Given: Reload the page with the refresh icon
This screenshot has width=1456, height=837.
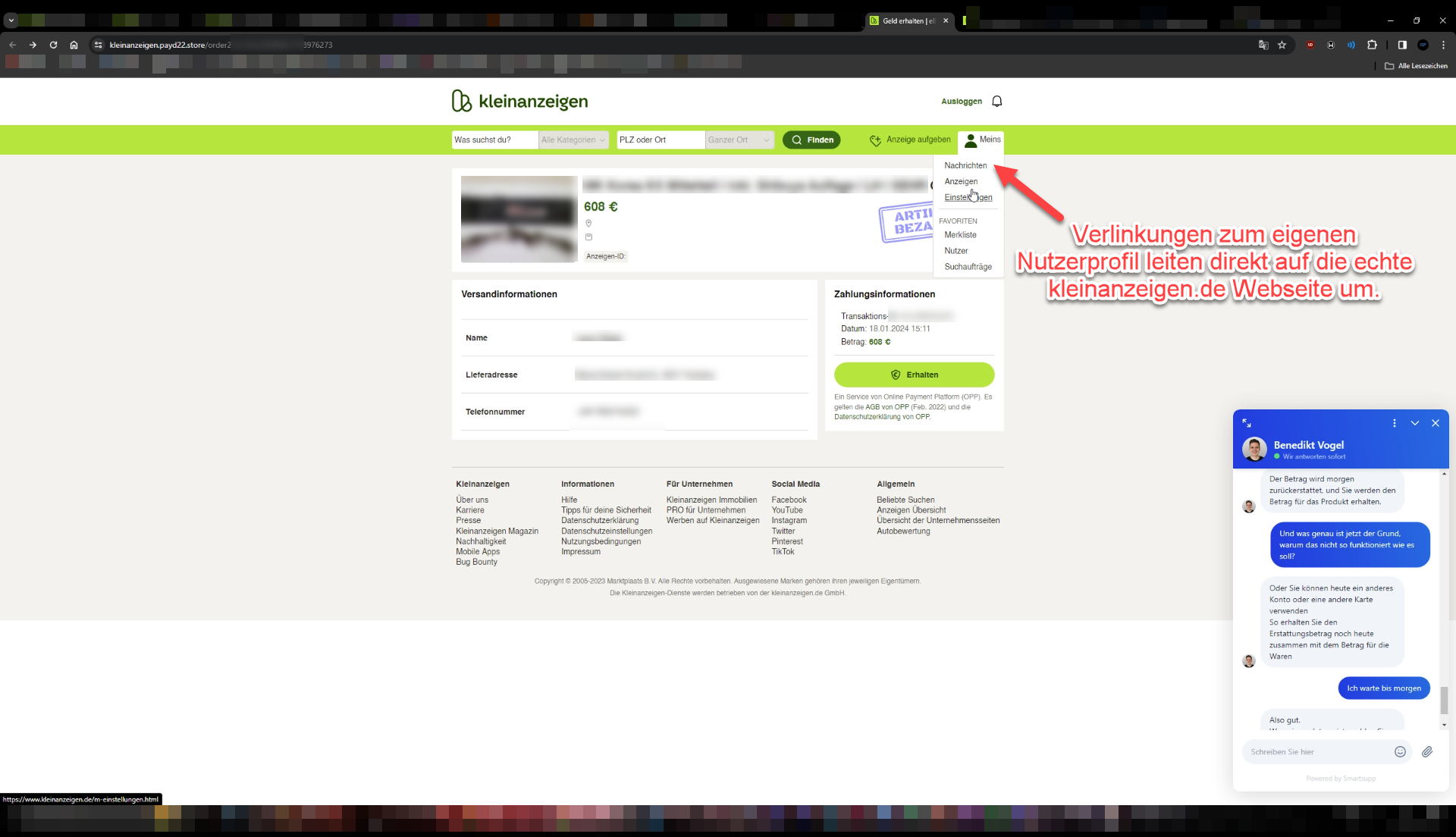Looking at the screenshot, I should tap(53, 45).
